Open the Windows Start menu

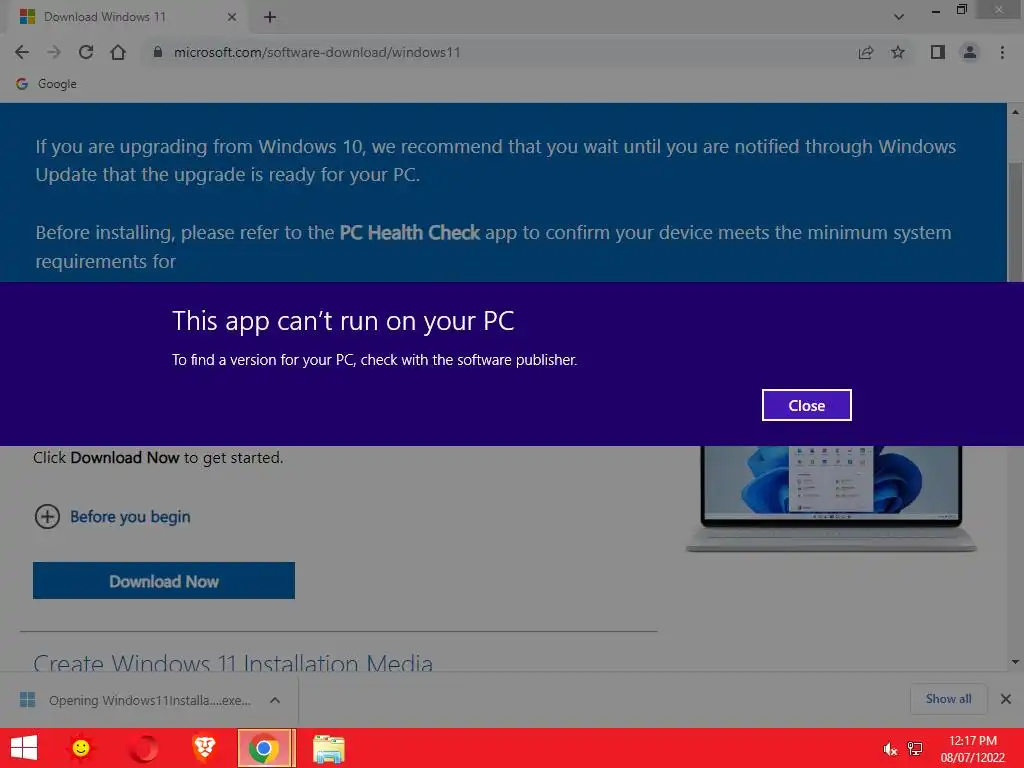point(24,748)
